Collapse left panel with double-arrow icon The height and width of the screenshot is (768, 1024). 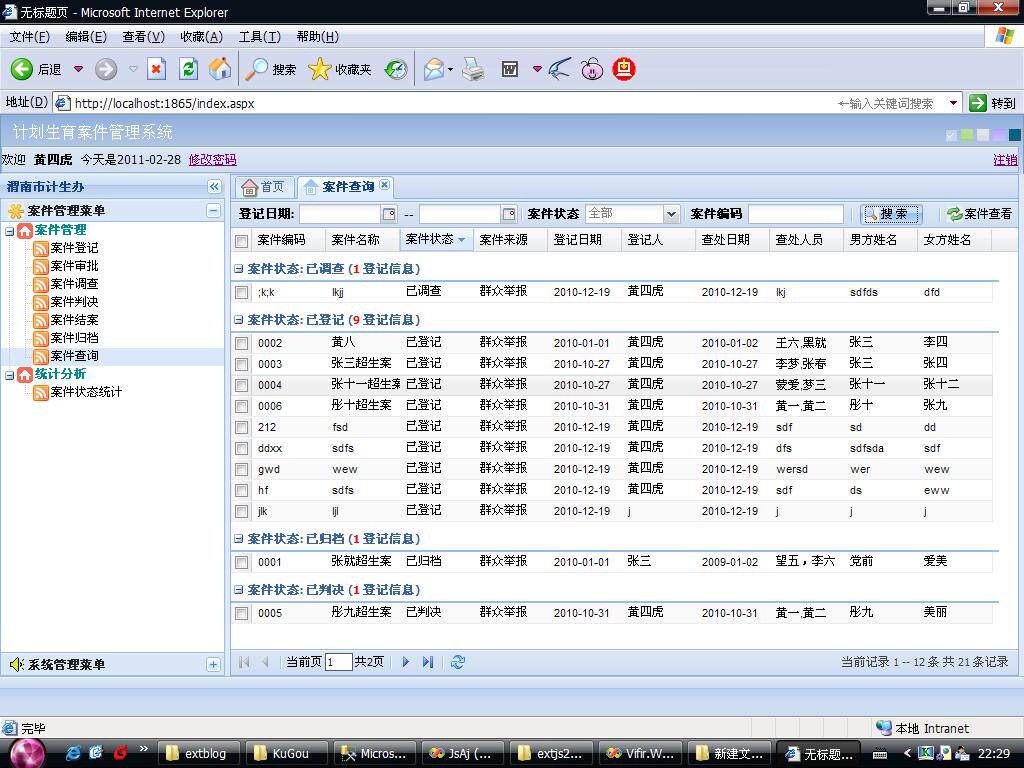[214, 187]
